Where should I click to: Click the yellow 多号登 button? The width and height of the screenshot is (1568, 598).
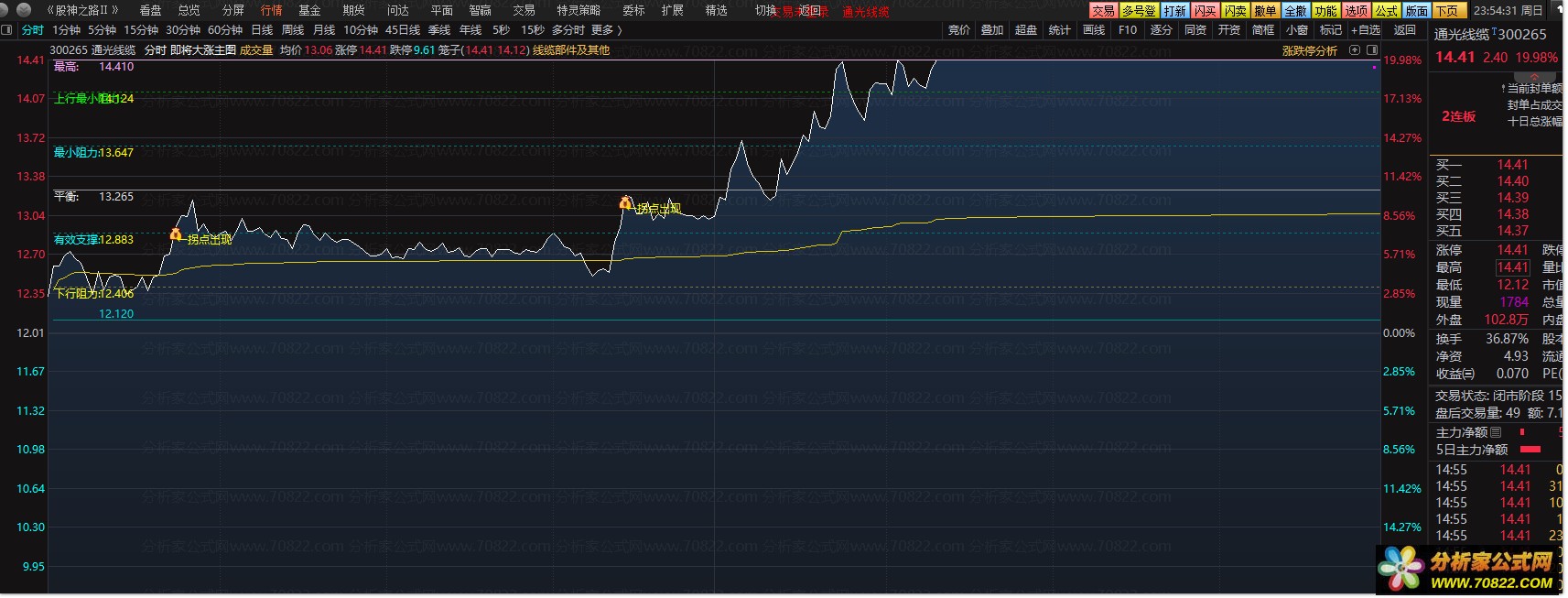point(1139,11)
